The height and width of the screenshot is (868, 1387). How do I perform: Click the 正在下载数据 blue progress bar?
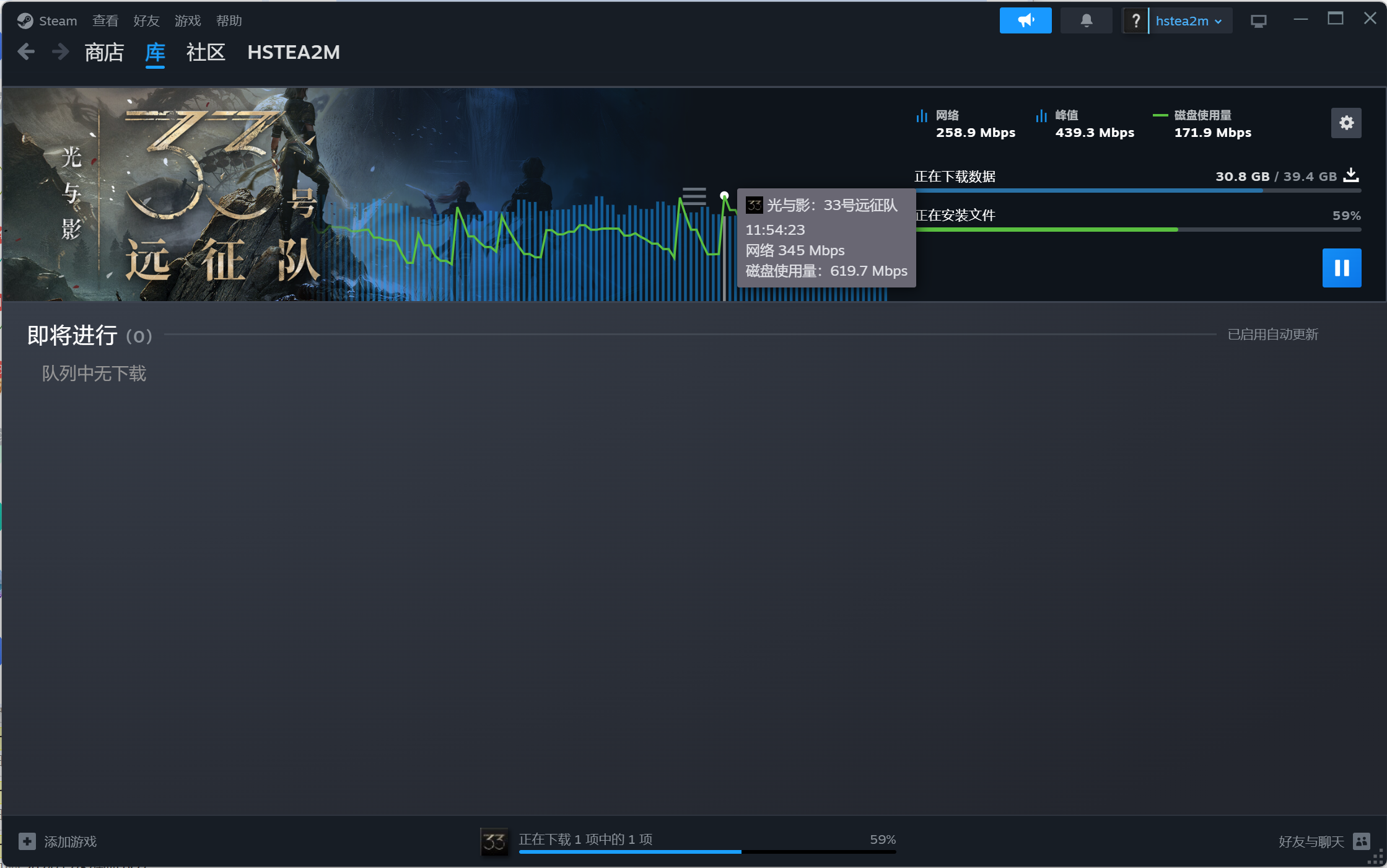pyautogui.click(x=1138, y=191)
